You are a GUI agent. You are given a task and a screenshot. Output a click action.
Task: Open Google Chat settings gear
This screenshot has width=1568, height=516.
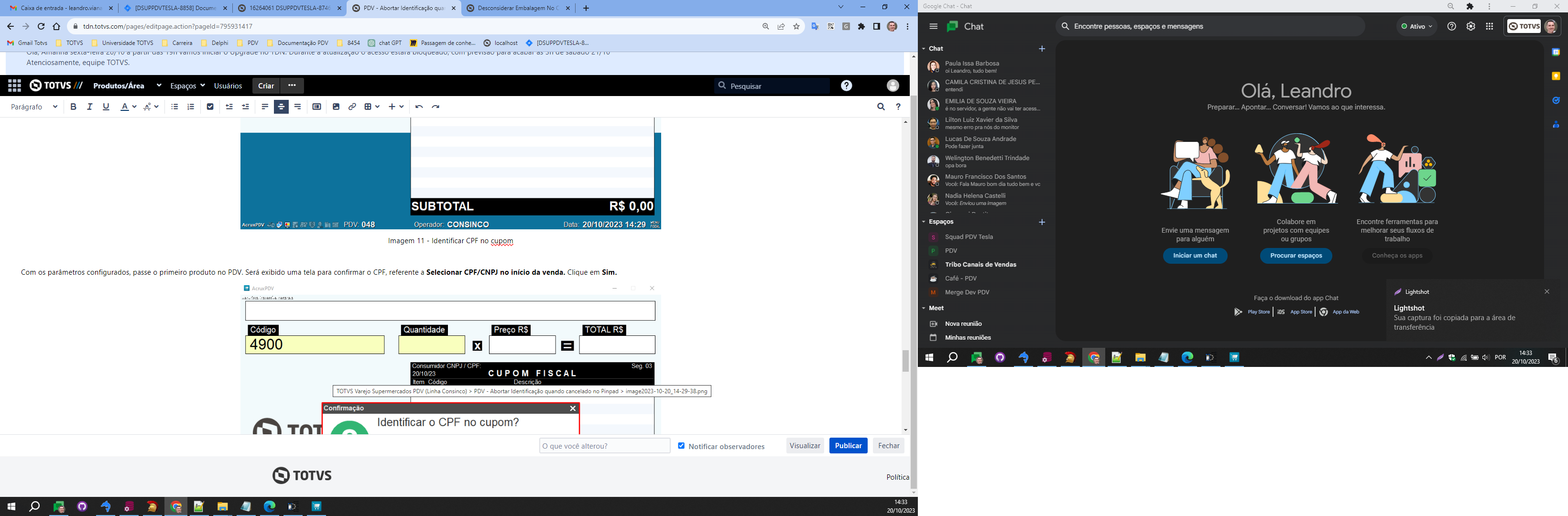(1470, 27)
